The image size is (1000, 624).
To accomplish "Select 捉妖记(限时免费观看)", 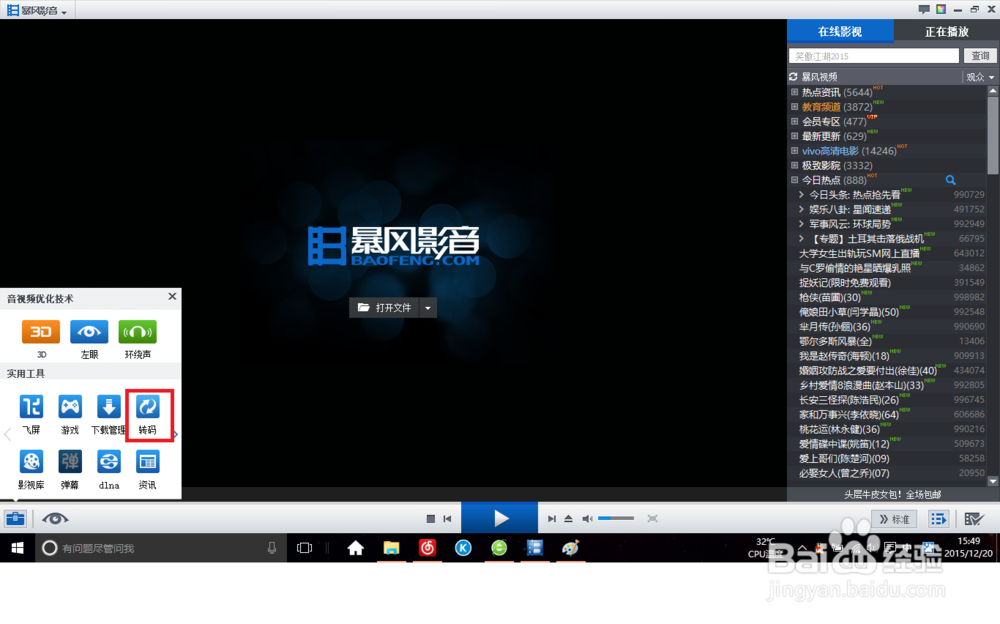I will 845,283.
